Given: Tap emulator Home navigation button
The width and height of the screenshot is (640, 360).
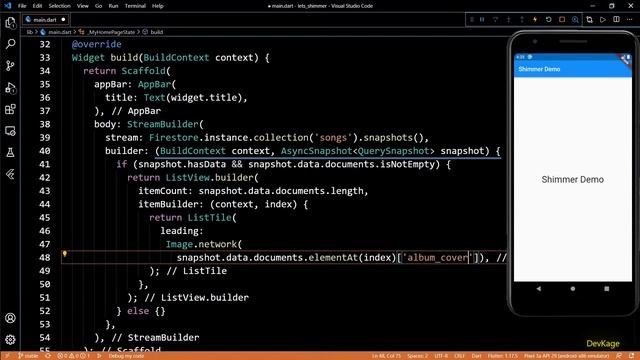Looking at the screenshot, I should 573,289.
